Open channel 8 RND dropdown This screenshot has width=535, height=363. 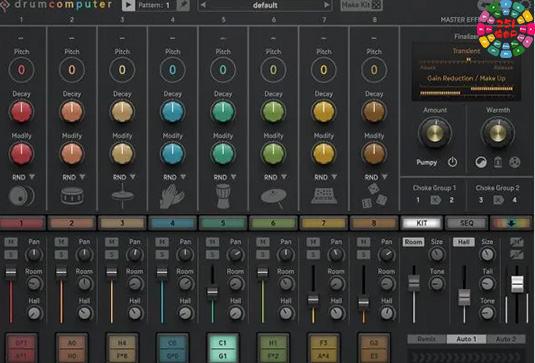click(x=376, y=177)
